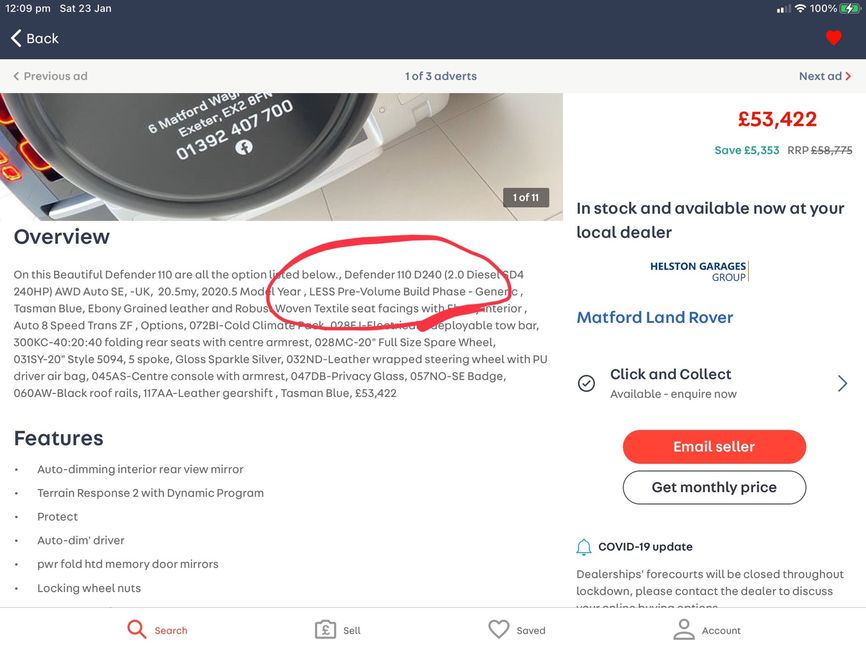
Task: Expand Click and Collect chevron arrow
Action: [842, 383]
